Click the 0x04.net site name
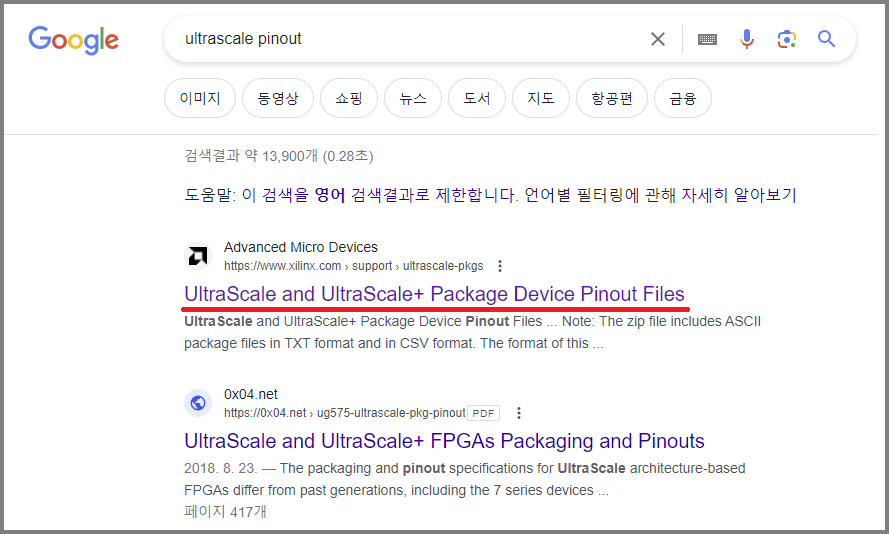 tap(251, 394)
